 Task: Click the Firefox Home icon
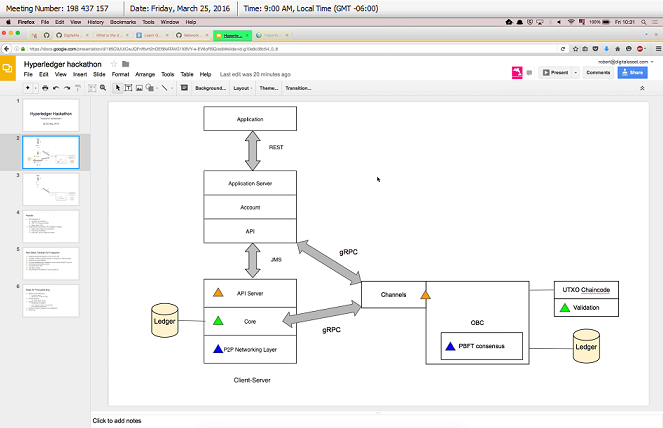(x=617, y=49)
